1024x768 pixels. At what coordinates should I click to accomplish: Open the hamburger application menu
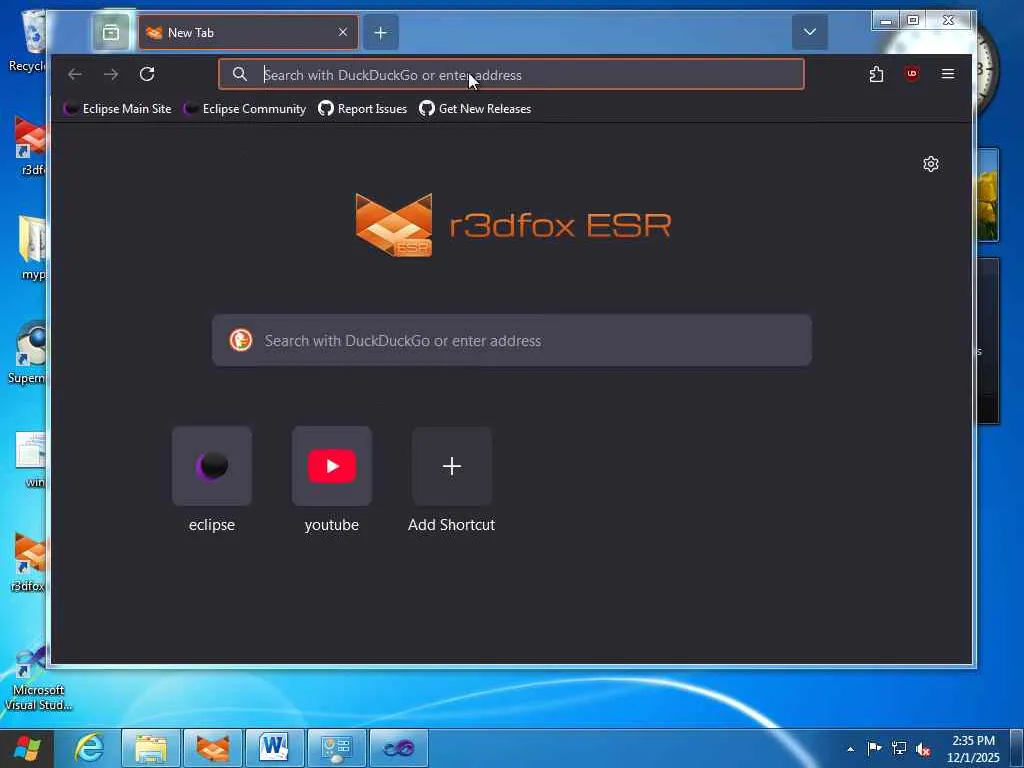tap(948, 74)
